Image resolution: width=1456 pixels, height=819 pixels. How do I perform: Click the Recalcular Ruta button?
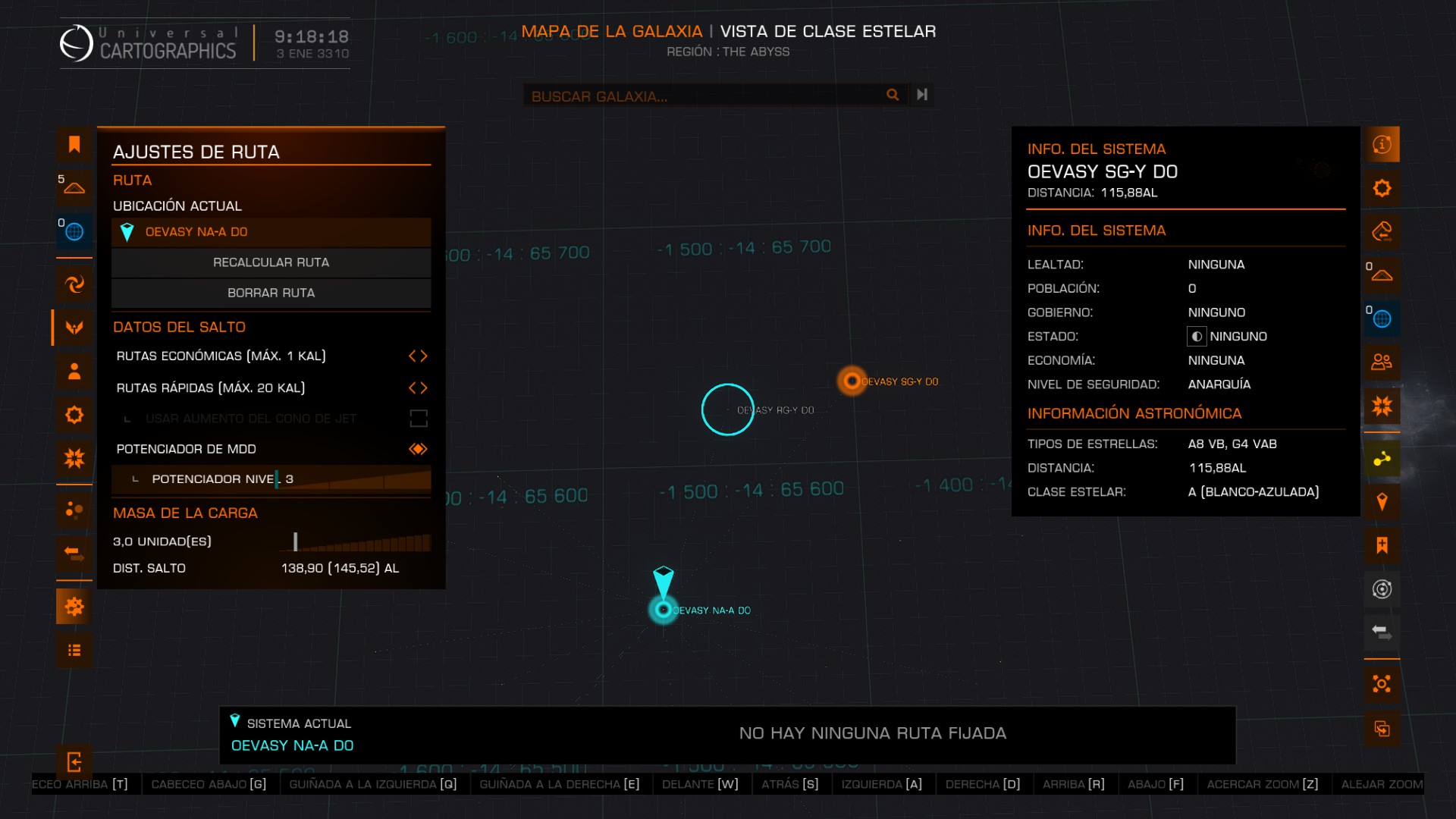click(x=271, y=262)
